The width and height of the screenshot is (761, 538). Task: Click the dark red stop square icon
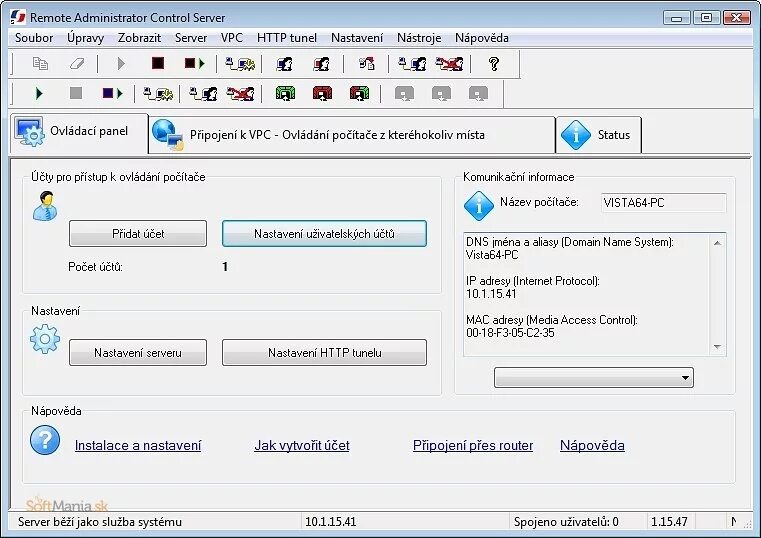[x=158, y=63]
